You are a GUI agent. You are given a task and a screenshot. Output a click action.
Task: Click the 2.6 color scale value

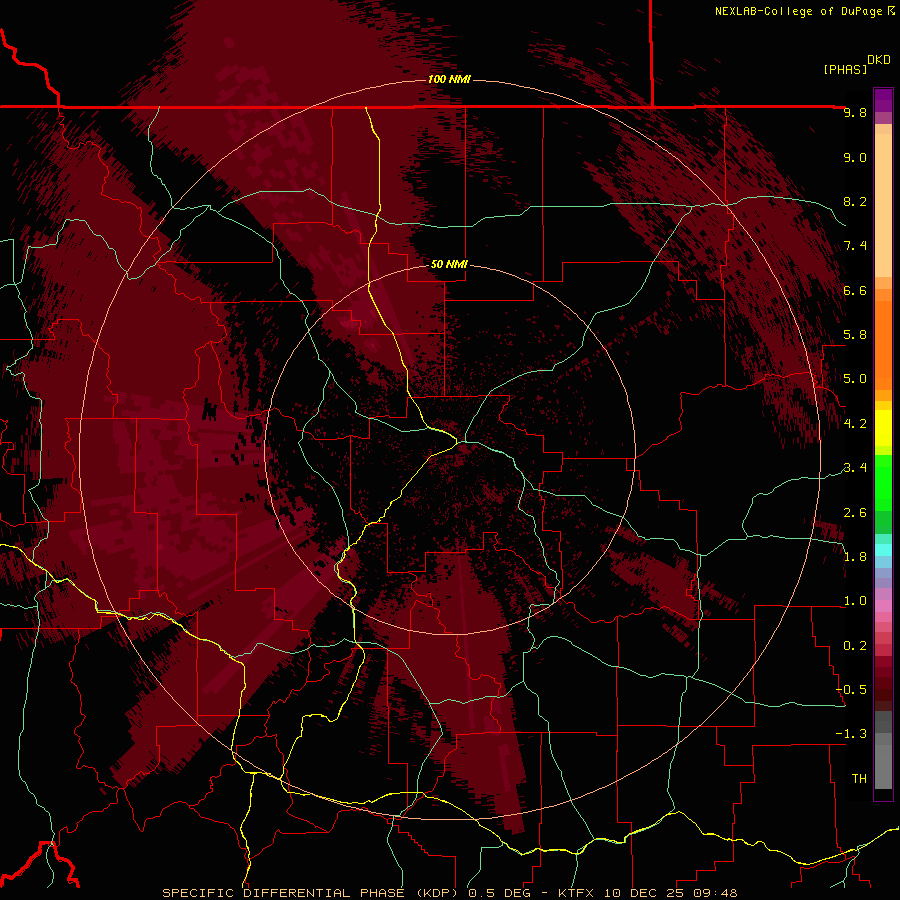click(855, 513)
